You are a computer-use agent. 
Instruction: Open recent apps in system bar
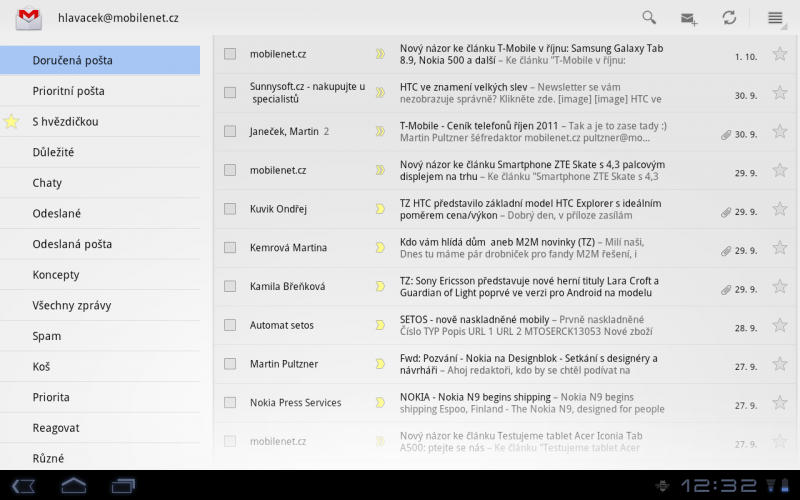123,485
